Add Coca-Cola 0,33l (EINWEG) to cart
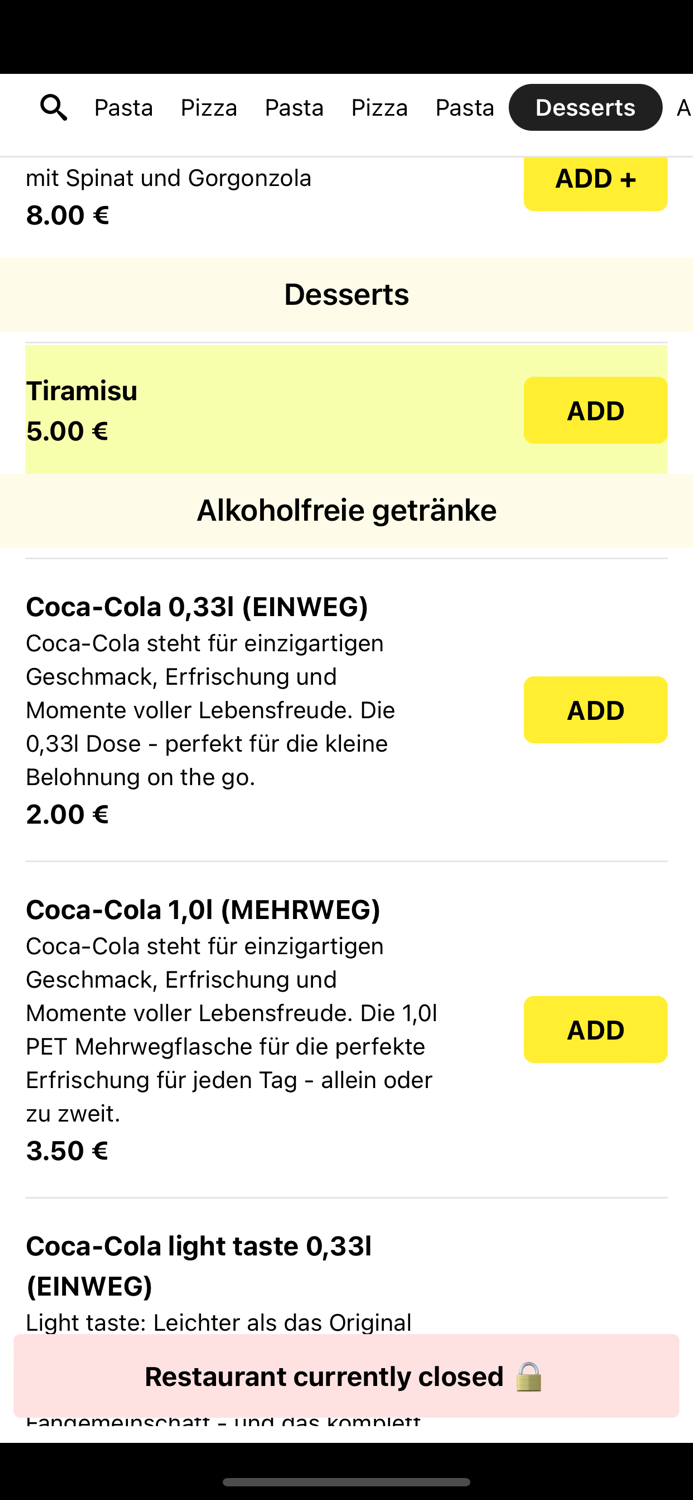 [x=595, y=710]
